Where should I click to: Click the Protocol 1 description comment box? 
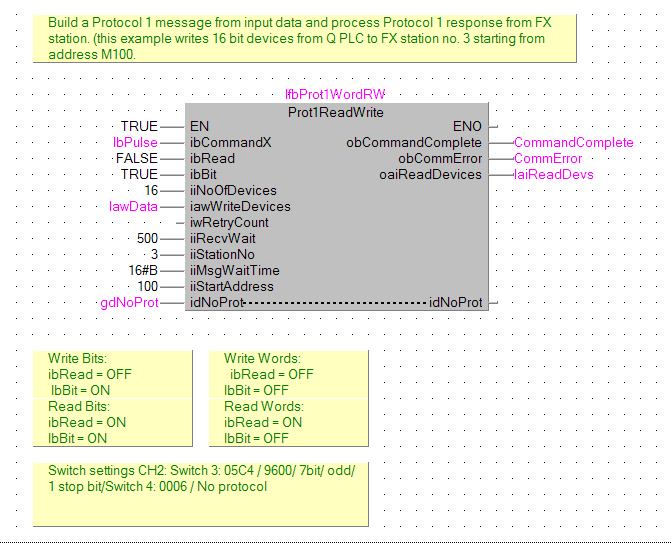click(x=305, y=39)
